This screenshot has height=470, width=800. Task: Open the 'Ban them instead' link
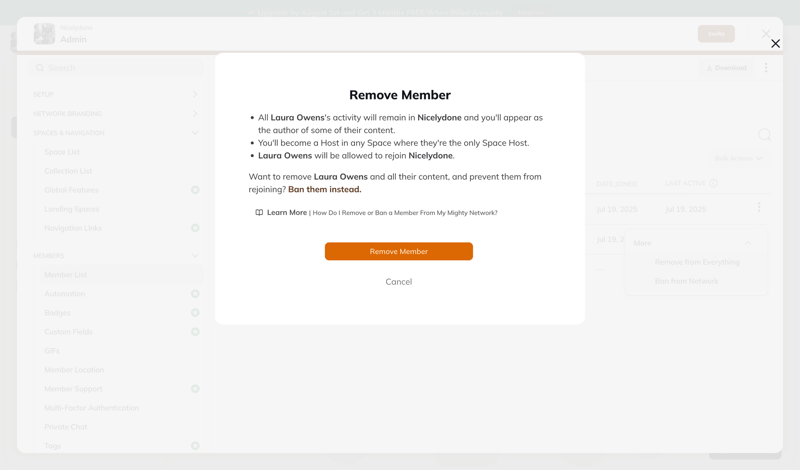tap(324, 189)
